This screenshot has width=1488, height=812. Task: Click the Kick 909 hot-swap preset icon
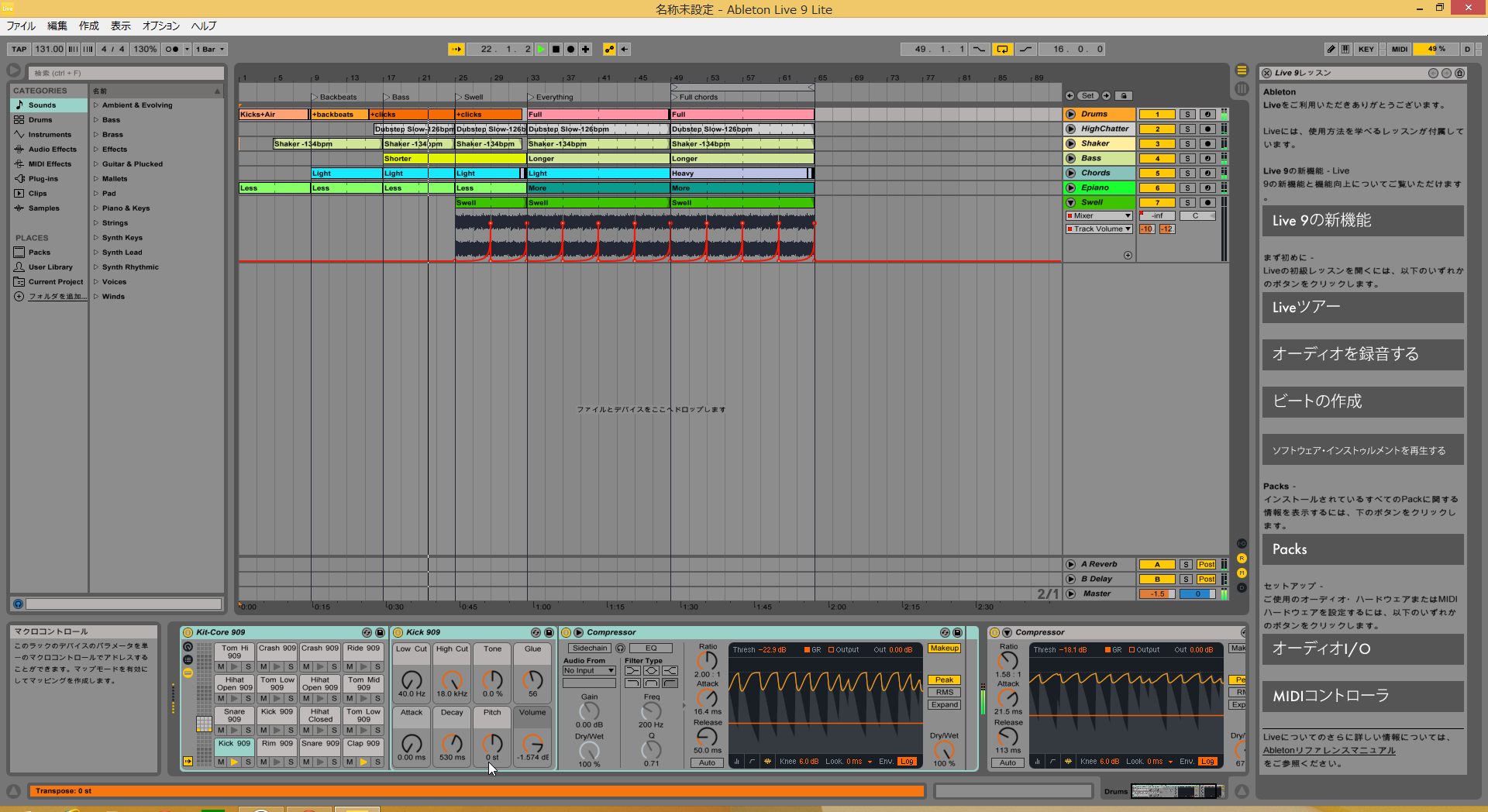[x=536, y=632]
